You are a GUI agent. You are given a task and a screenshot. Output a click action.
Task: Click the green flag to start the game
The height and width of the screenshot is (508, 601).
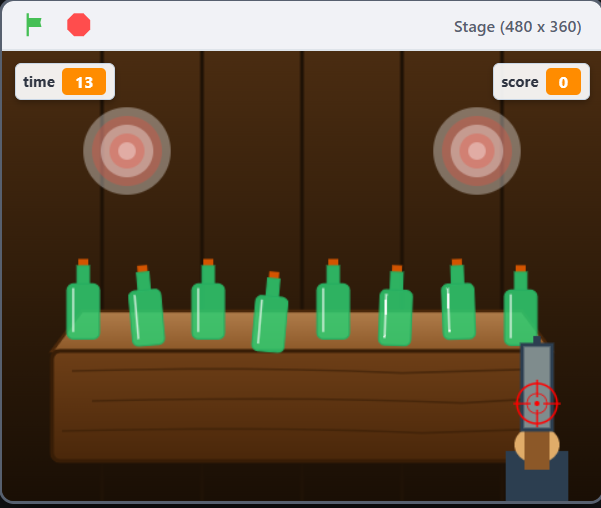(x=33, y=25)
